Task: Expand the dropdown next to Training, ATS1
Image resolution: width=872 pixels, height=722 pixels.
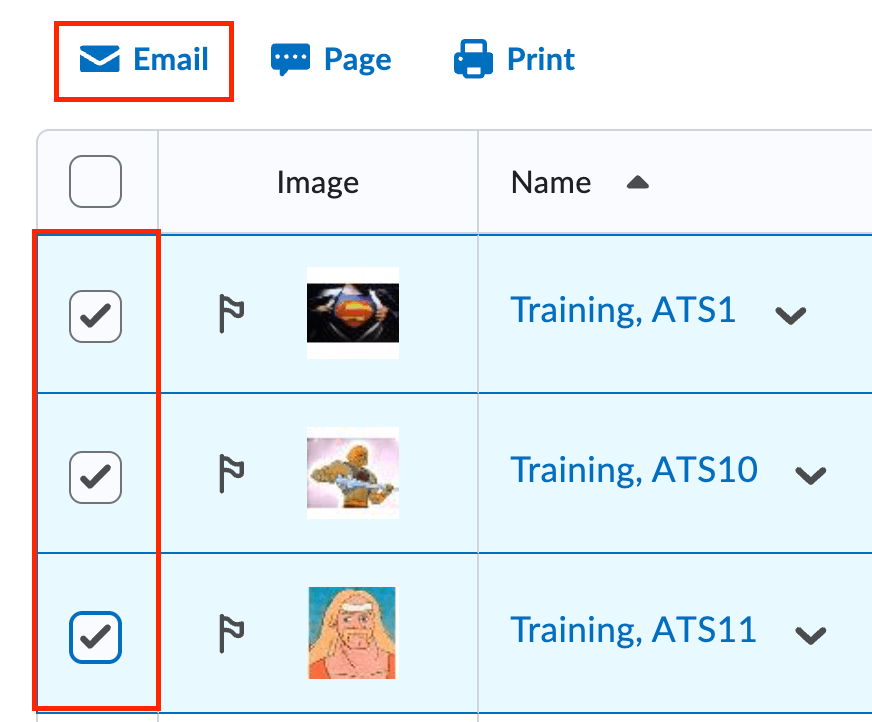Action: [x=791, y=316]
